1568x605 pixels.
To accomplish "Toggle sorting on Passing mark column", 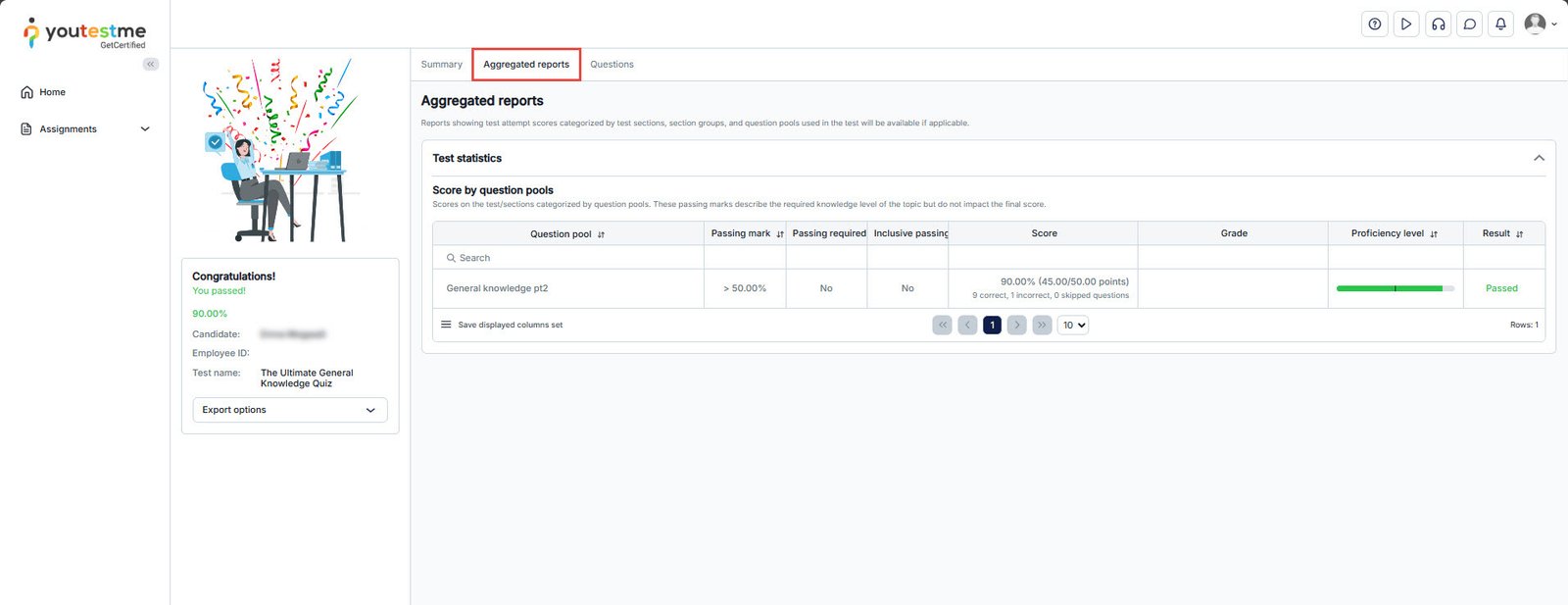I will (x=780, y=234).
